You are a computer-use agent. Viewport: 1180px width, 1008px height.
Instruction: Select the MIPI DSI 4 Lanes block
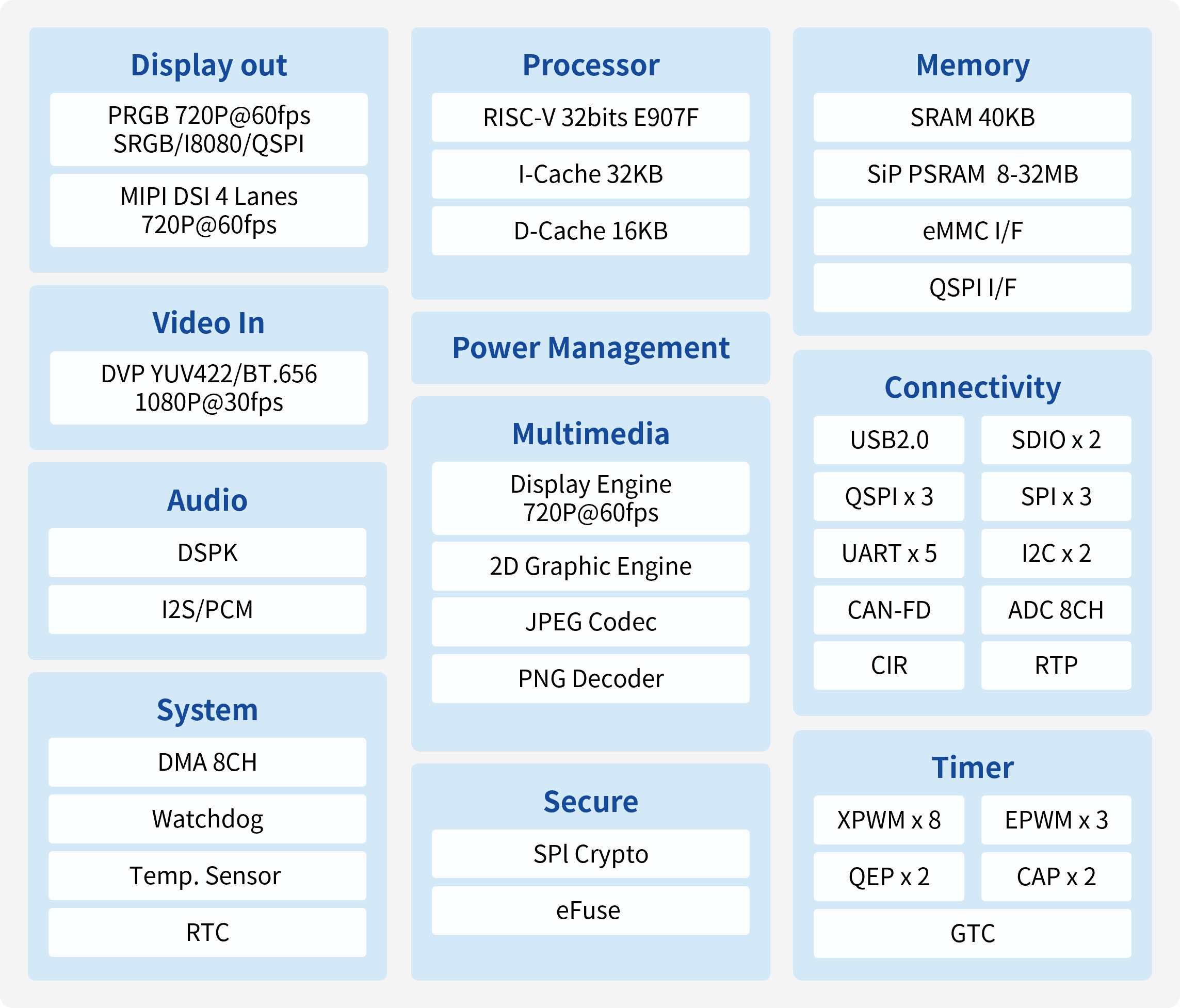tap(208, 210)
